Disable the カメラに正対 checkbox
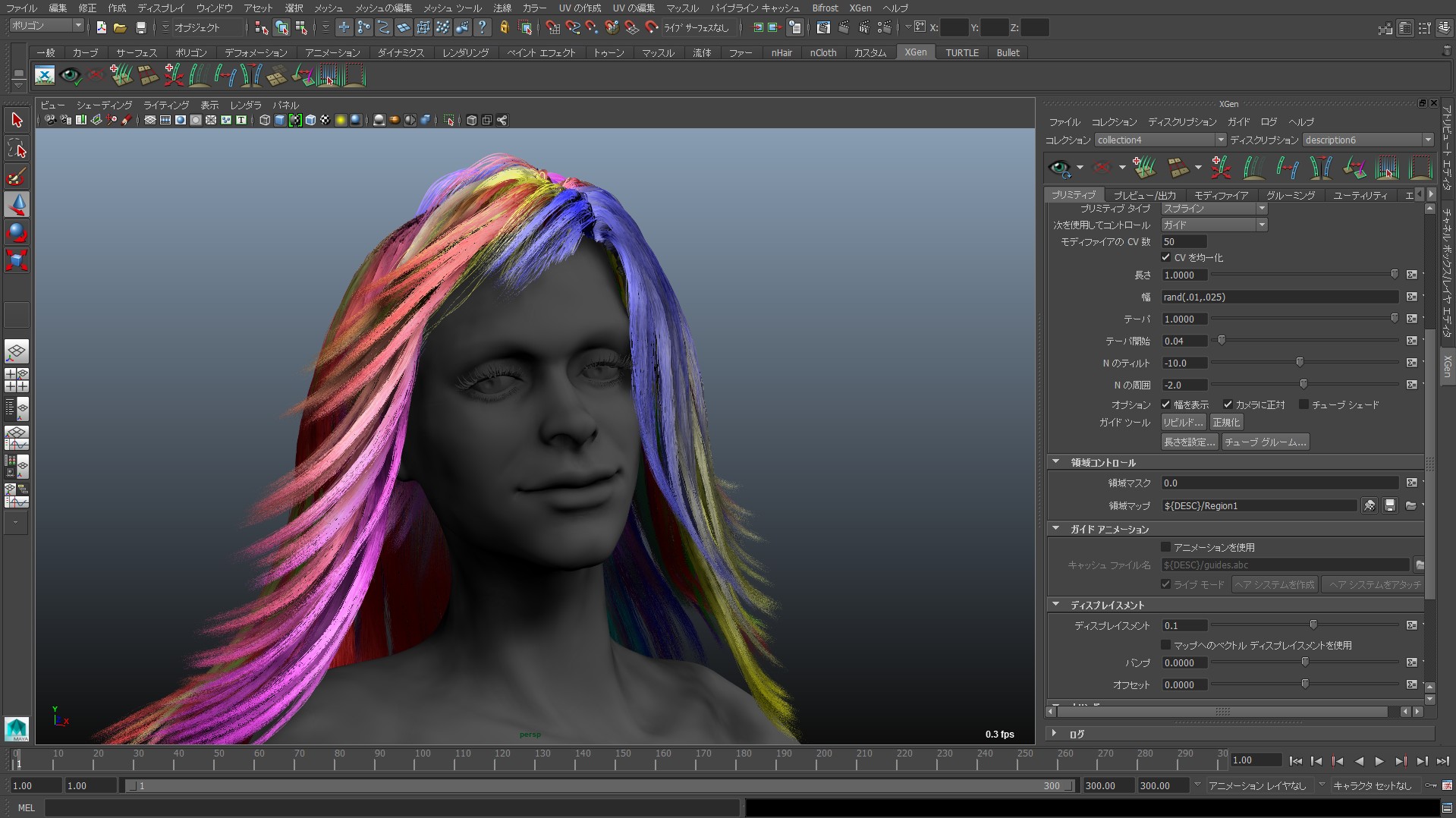The image size is (1456, 818). click(1228, 404)
